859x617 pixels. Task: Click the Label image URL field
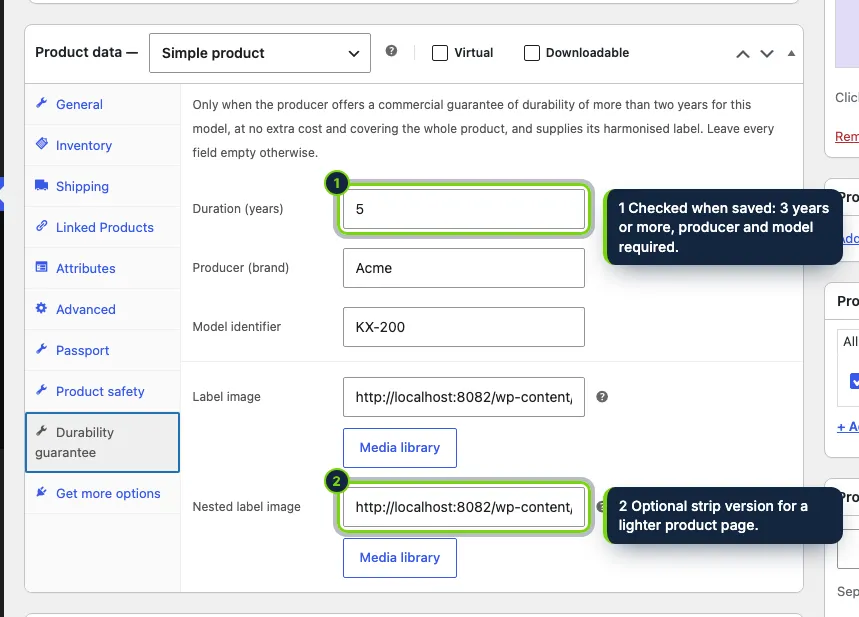click(464, 397)
